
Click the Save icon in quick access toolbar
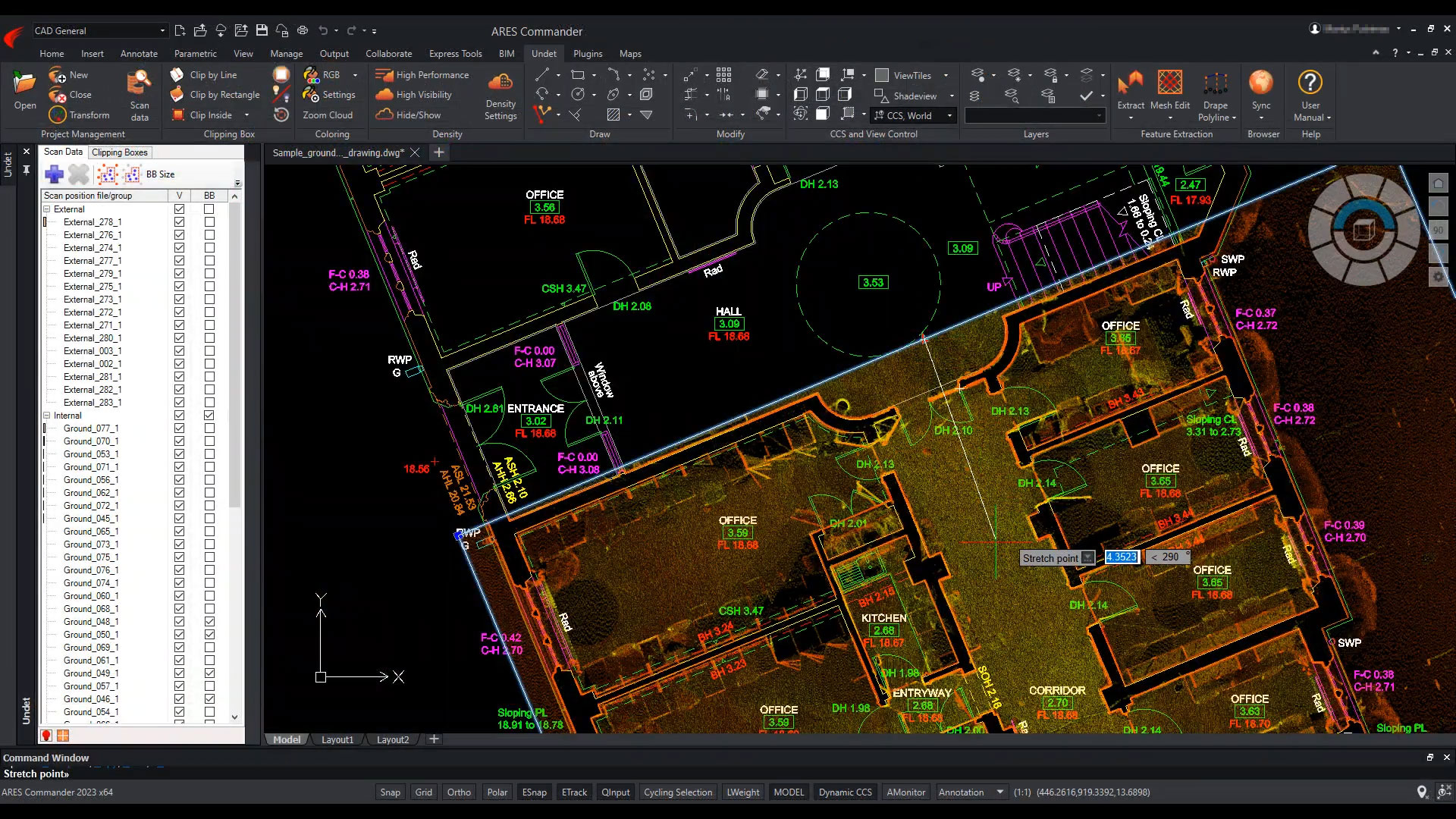262,30
